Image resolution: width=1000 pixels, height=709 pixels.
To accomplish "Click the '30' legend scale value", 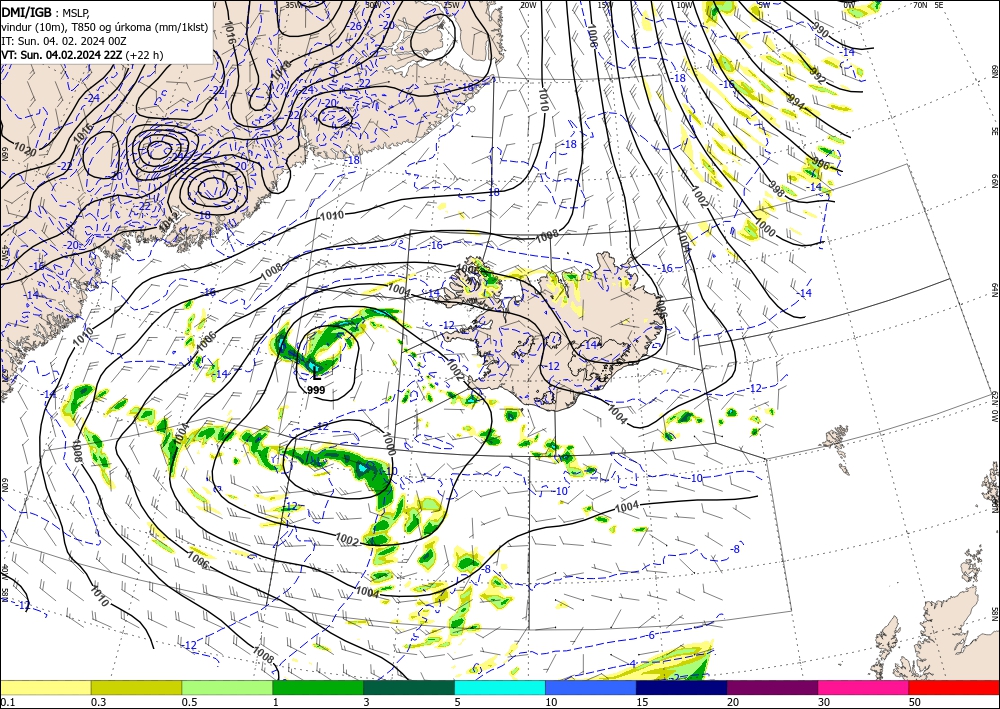I will point(824,702).
